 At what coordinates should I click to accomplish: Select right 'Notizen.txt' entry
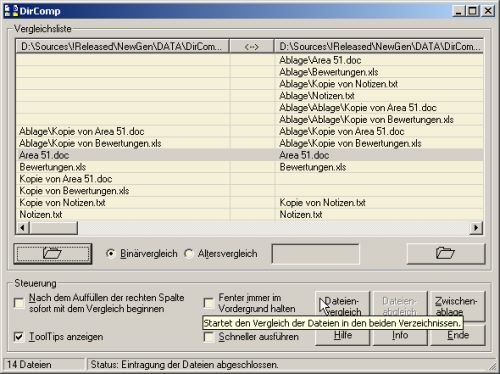pos(301,215)
